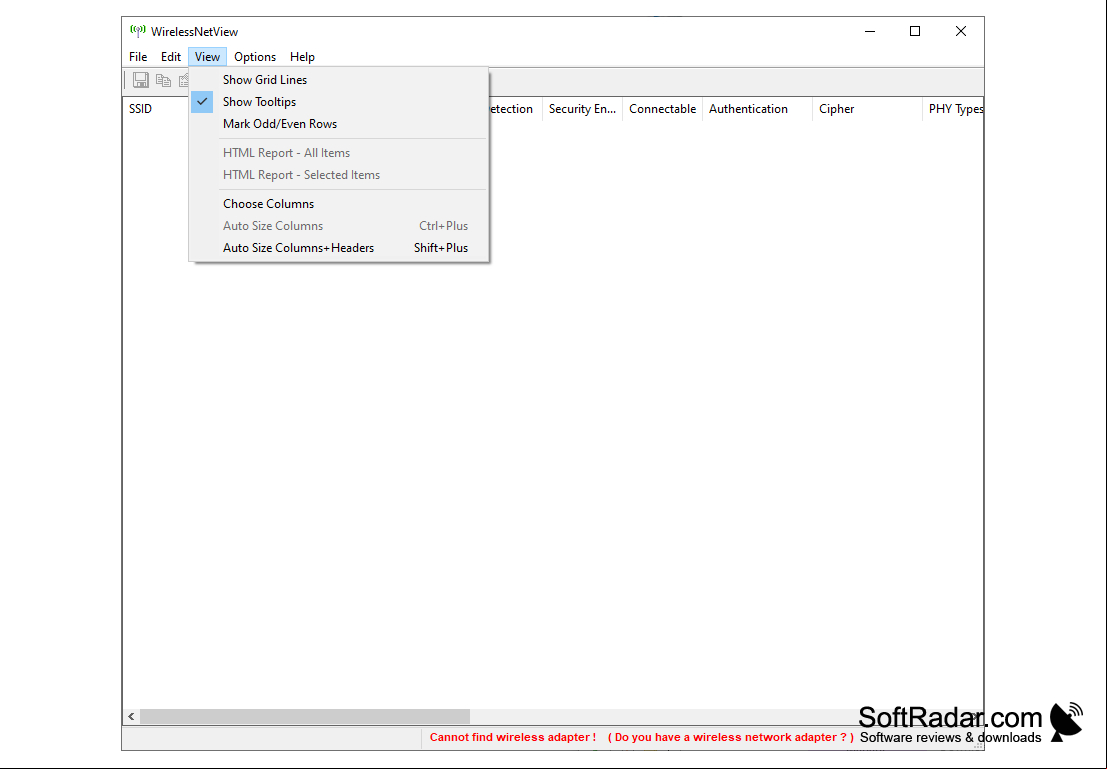Viewport: 1107px width, 769px height.
Task: Click the WirelessNetView title bar icon
Action: click(138, 30)
